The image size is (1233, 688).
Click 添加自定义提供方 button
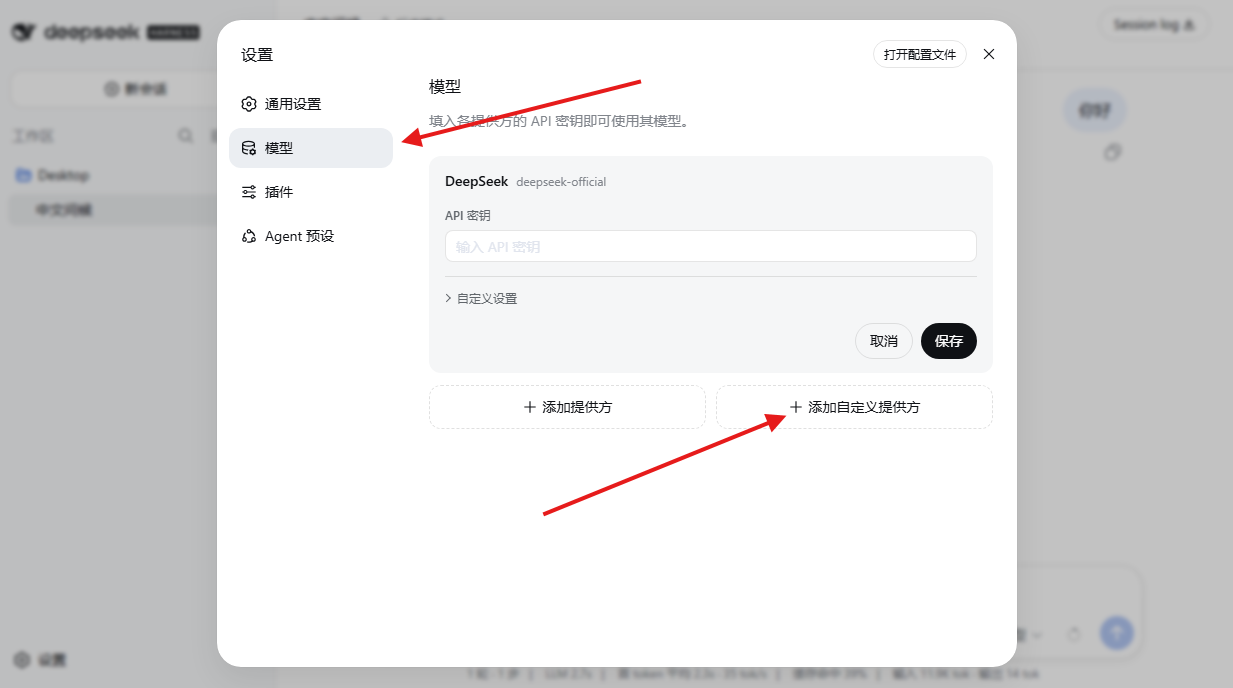tap(854, 407)
